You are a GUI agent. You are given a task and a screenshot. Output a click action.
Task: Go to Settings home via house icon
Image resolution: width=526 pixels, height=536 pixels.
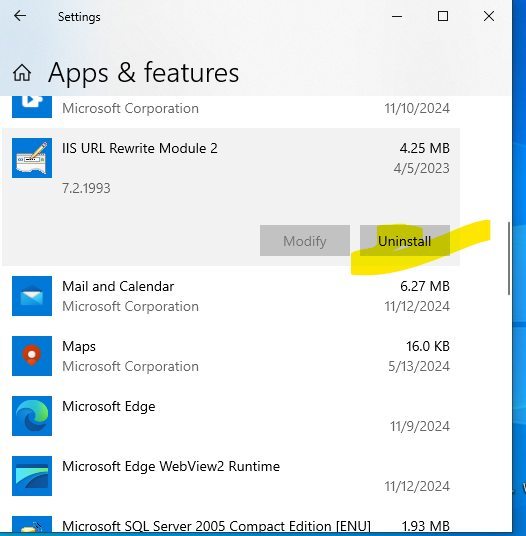tap(22, 72)
